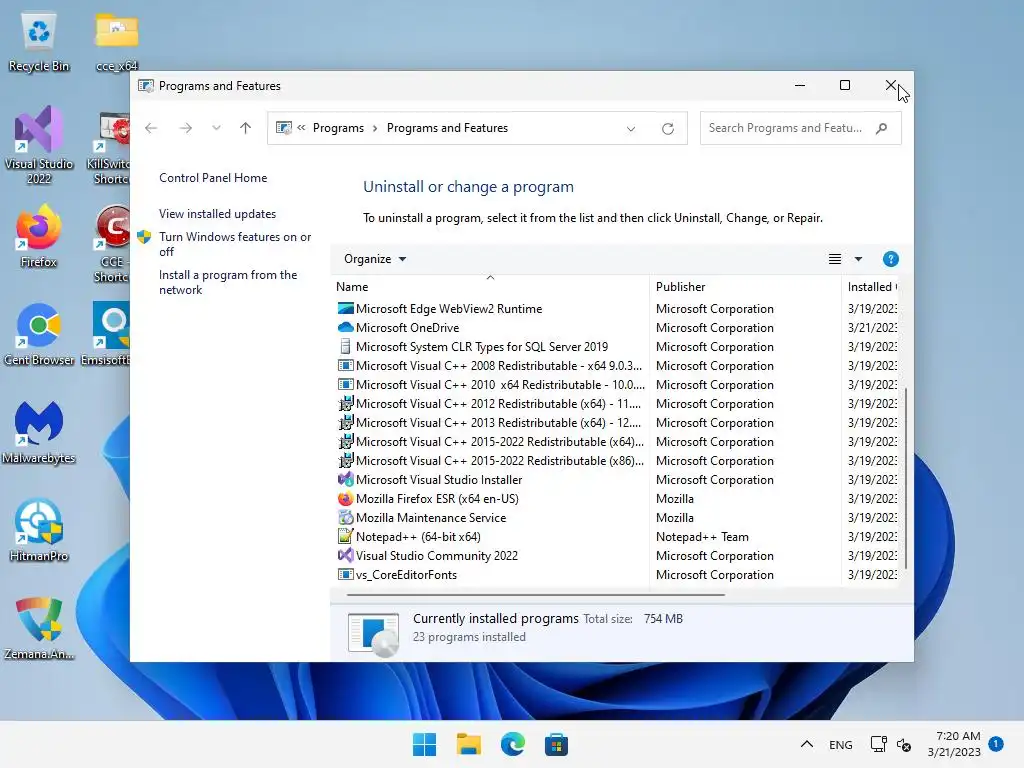Open Microsoft Store from the taskbar

[556, 744]
